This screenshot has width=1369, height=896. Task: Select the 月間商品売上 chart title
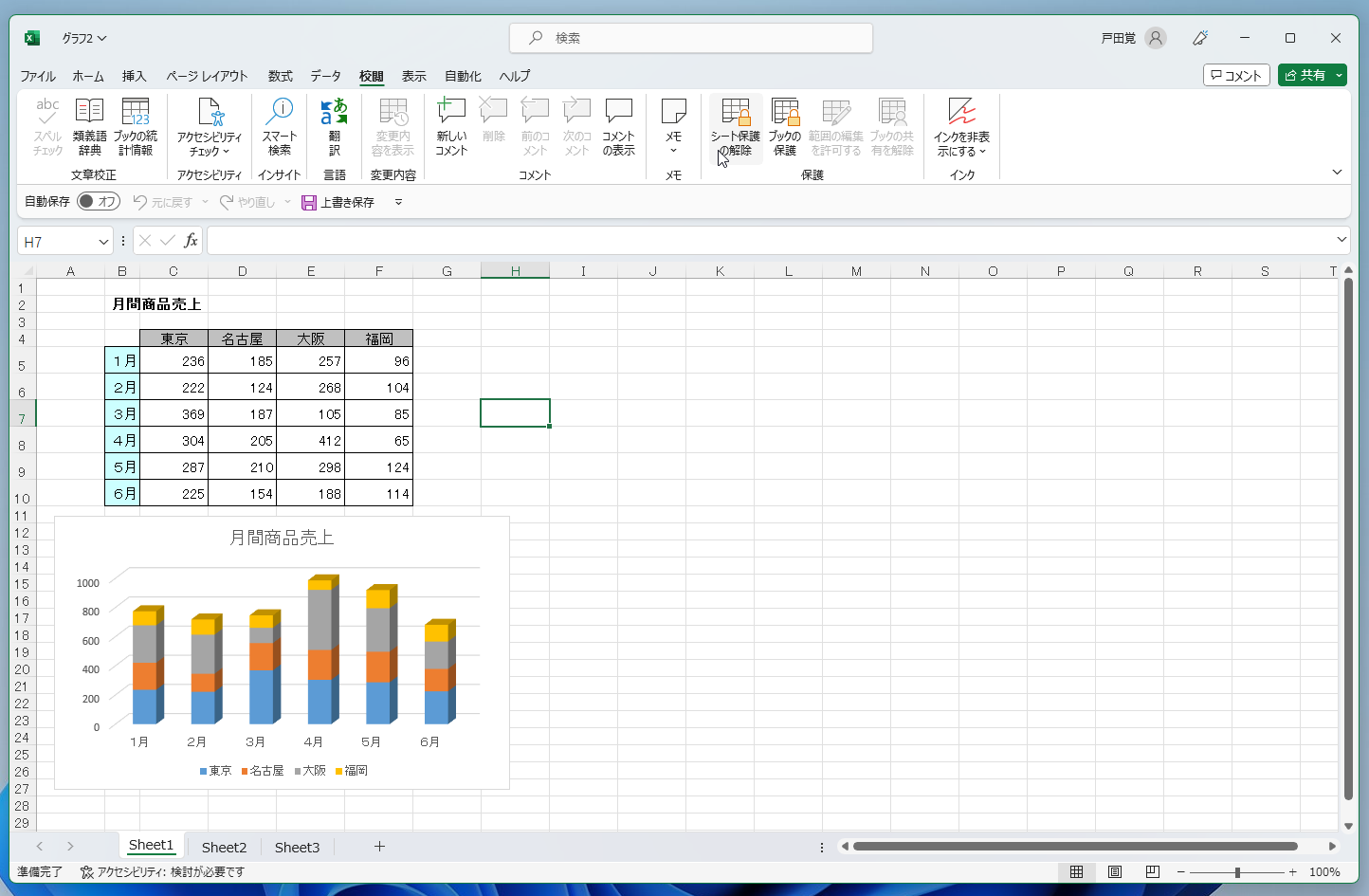point(282,538)
